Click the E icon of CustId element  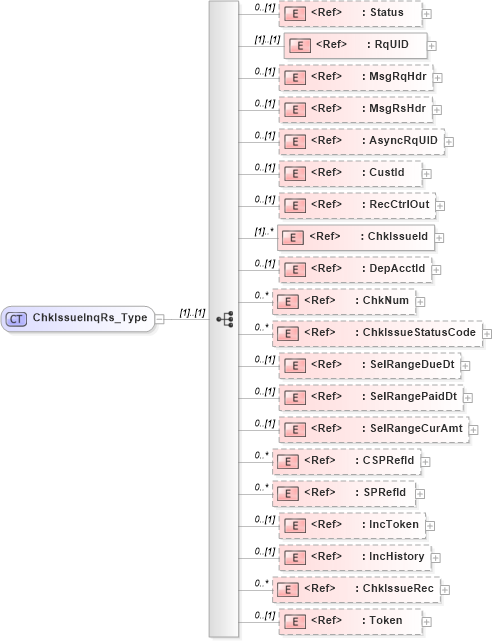click(x=295, y=174)
